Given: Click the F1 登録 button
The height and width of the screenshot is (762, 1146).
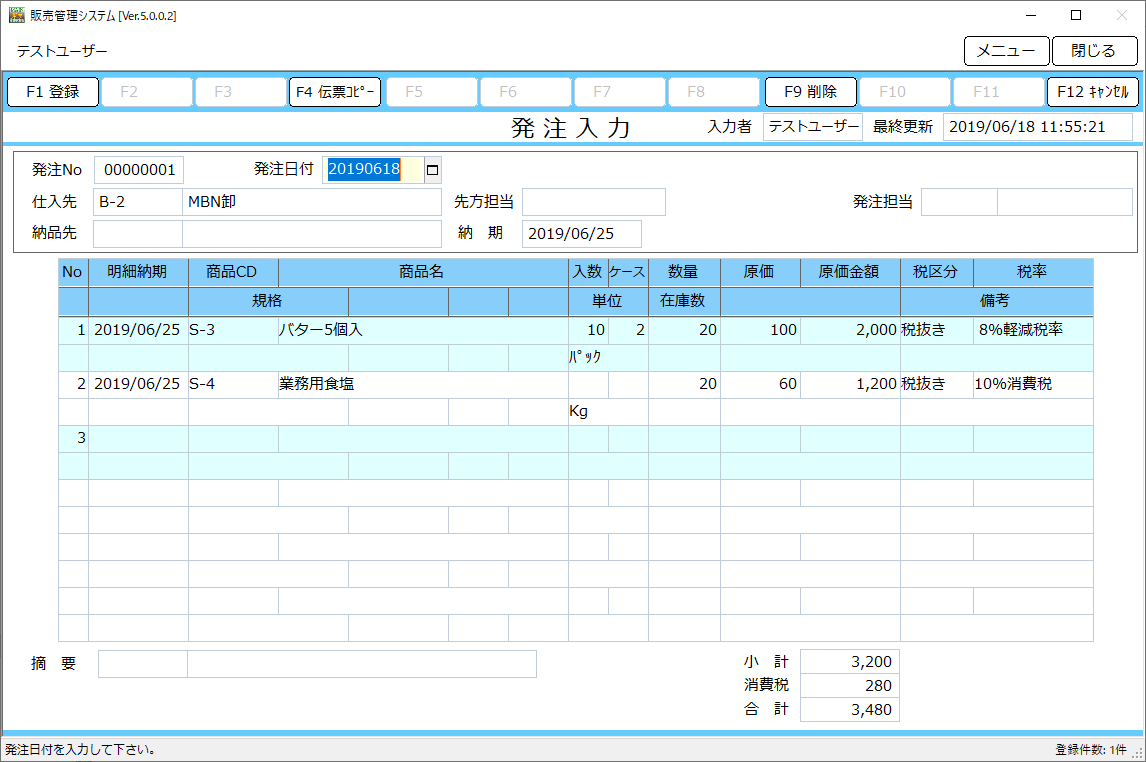Looking at the screenshot, I should point(53,92).
